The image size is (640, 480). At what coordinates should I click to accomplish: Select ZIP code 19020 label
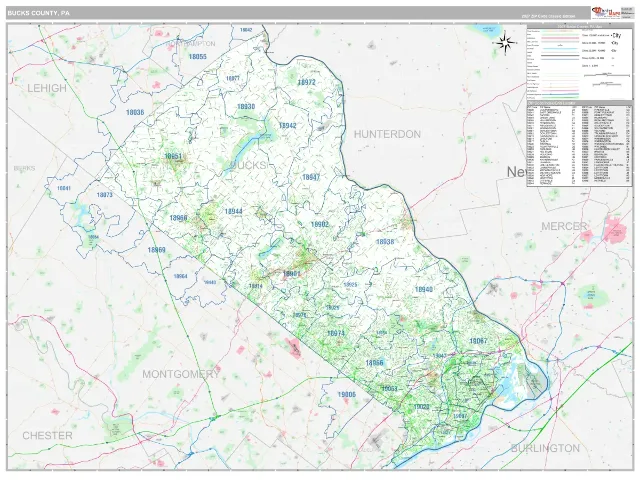click(x=422, y=407)
